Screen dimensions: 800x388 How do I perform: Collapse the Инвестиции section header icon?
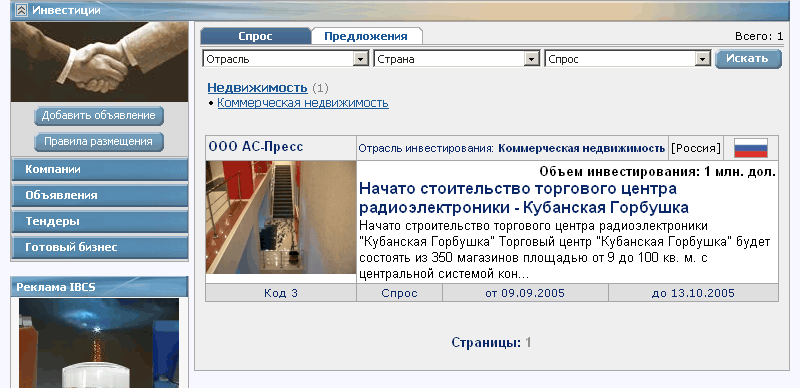21,10
